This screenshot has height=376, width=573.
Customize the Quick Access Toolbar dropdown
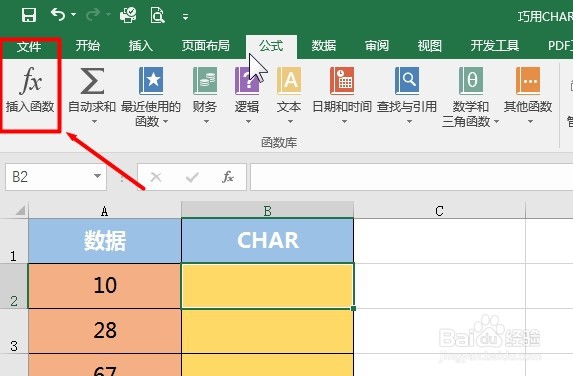tap(186, 16)
